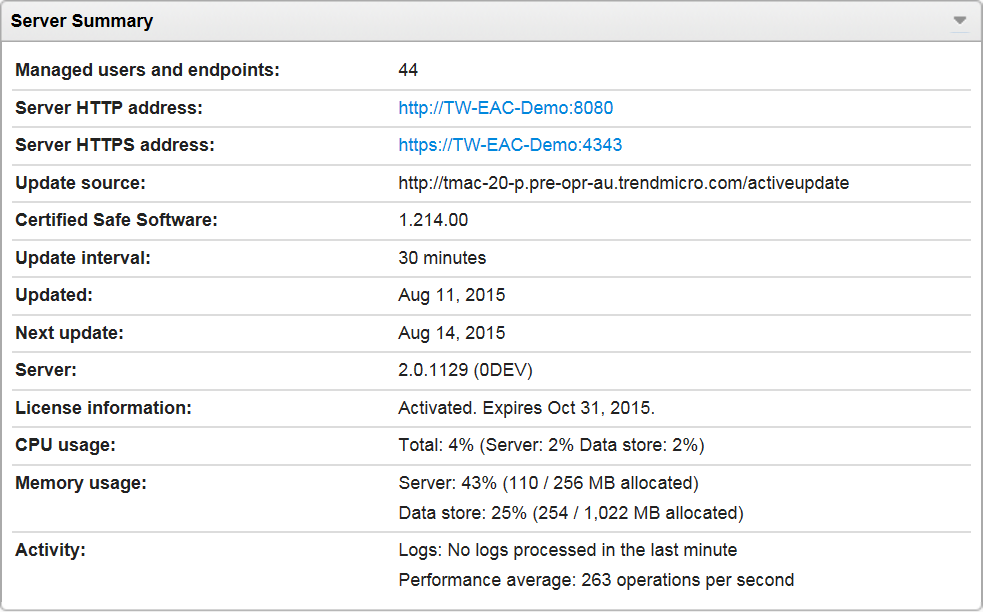This screenshot has width=983, height=612.
Task: Click the License information row label
Action: (x=103, y=408)
